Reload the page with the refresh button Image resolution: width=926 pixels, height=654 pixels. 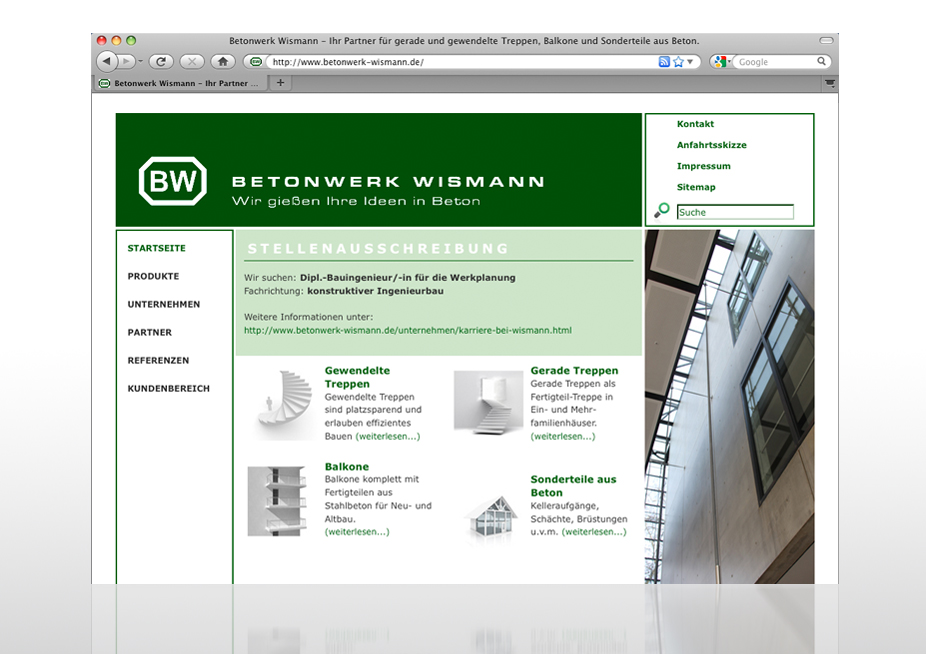(161, 62)
